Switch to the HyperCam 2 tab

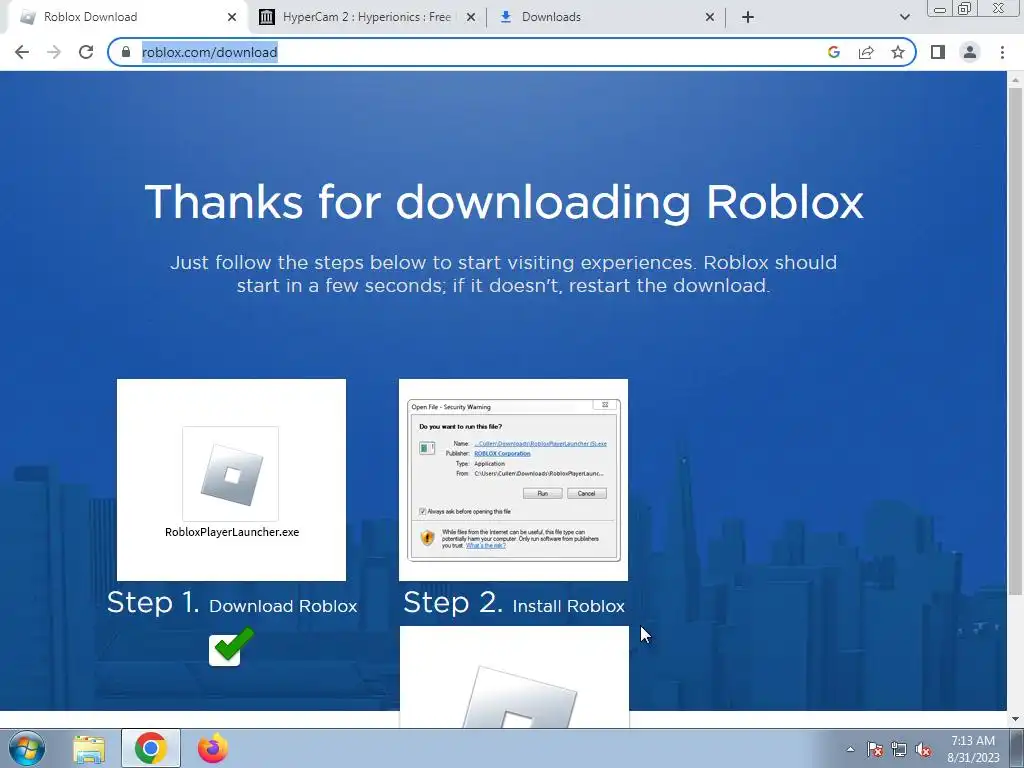tap(367, 17)
